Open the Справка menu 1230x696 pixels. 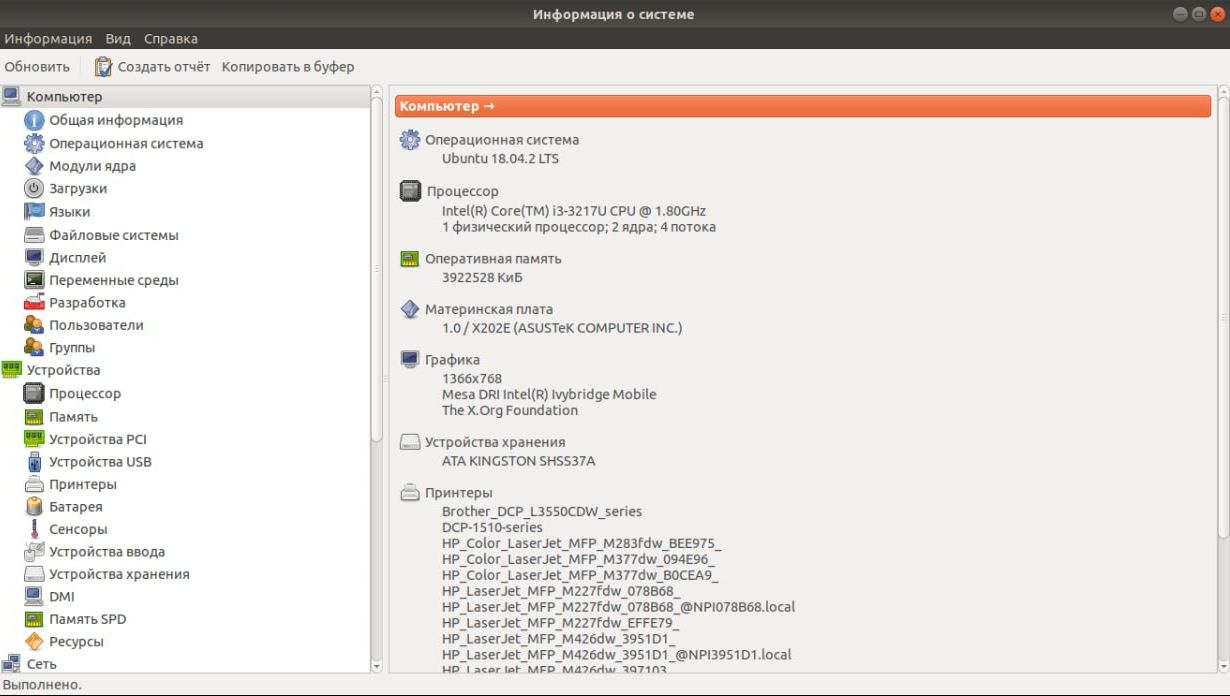(170, 39)
